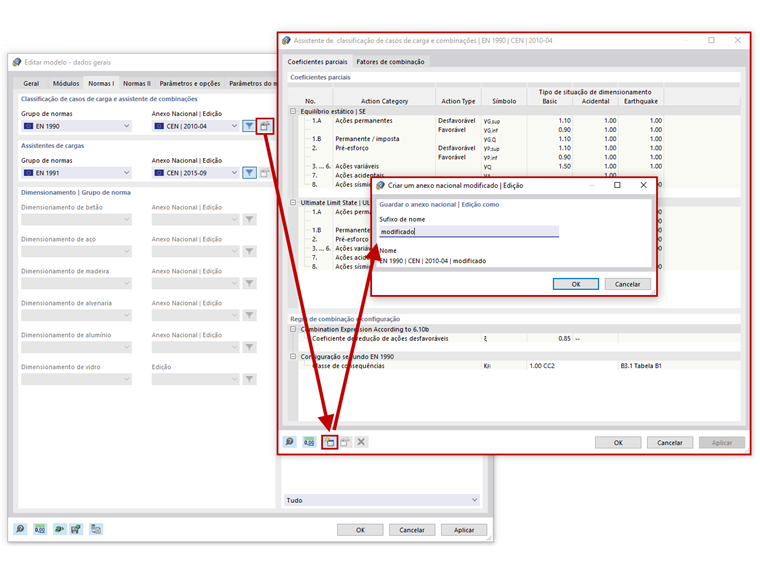This screenshot has width=760, height=570.
Task: Click the help search icon in Editar modelo window
Action: point(20,529)
